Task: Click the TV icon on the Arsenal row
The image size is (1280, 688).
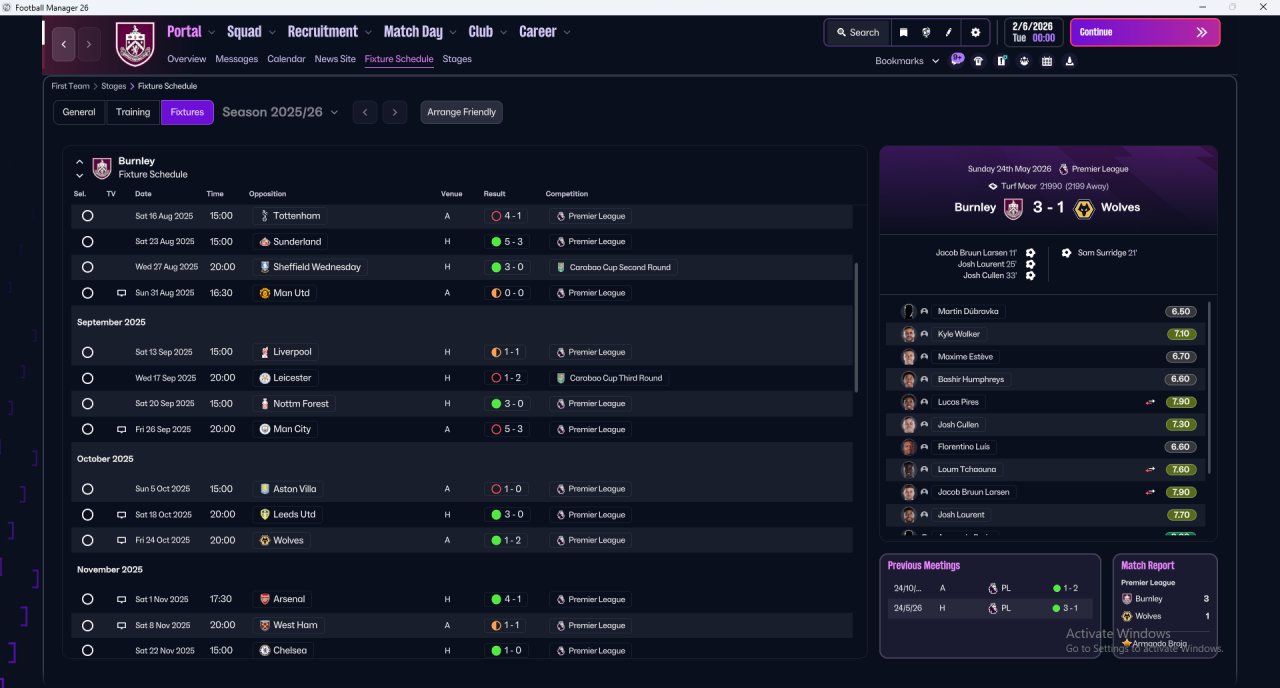Action: point(121,600)
